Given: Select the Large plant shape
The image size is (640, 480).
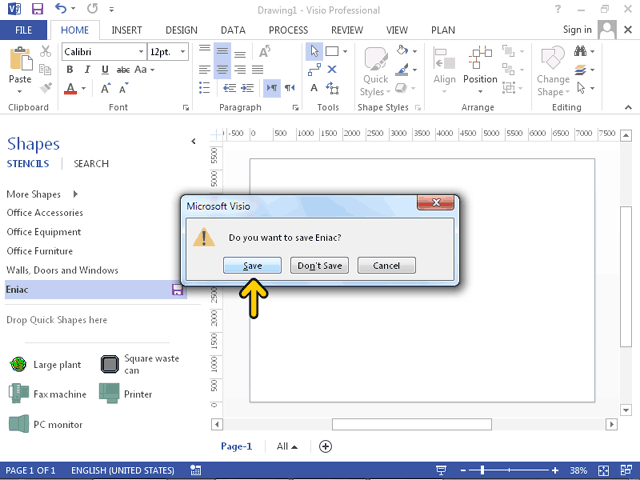Looking at the screenshot, I should click(18, 364).
